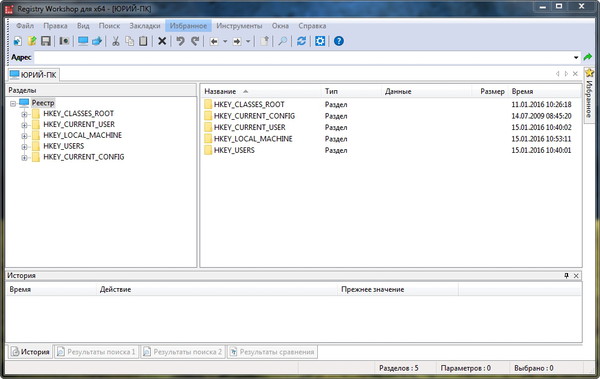Image resolution: width=600 pixels, height=379 pixels.
Task: Click the registry snapshot camera icon
Action: click(64, 41)
